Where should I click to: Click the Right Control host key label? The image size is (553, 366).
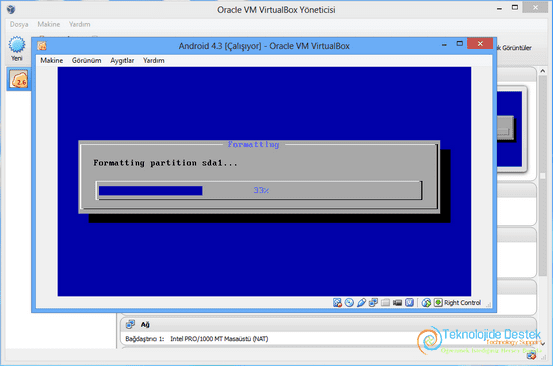tap(462, 303)
